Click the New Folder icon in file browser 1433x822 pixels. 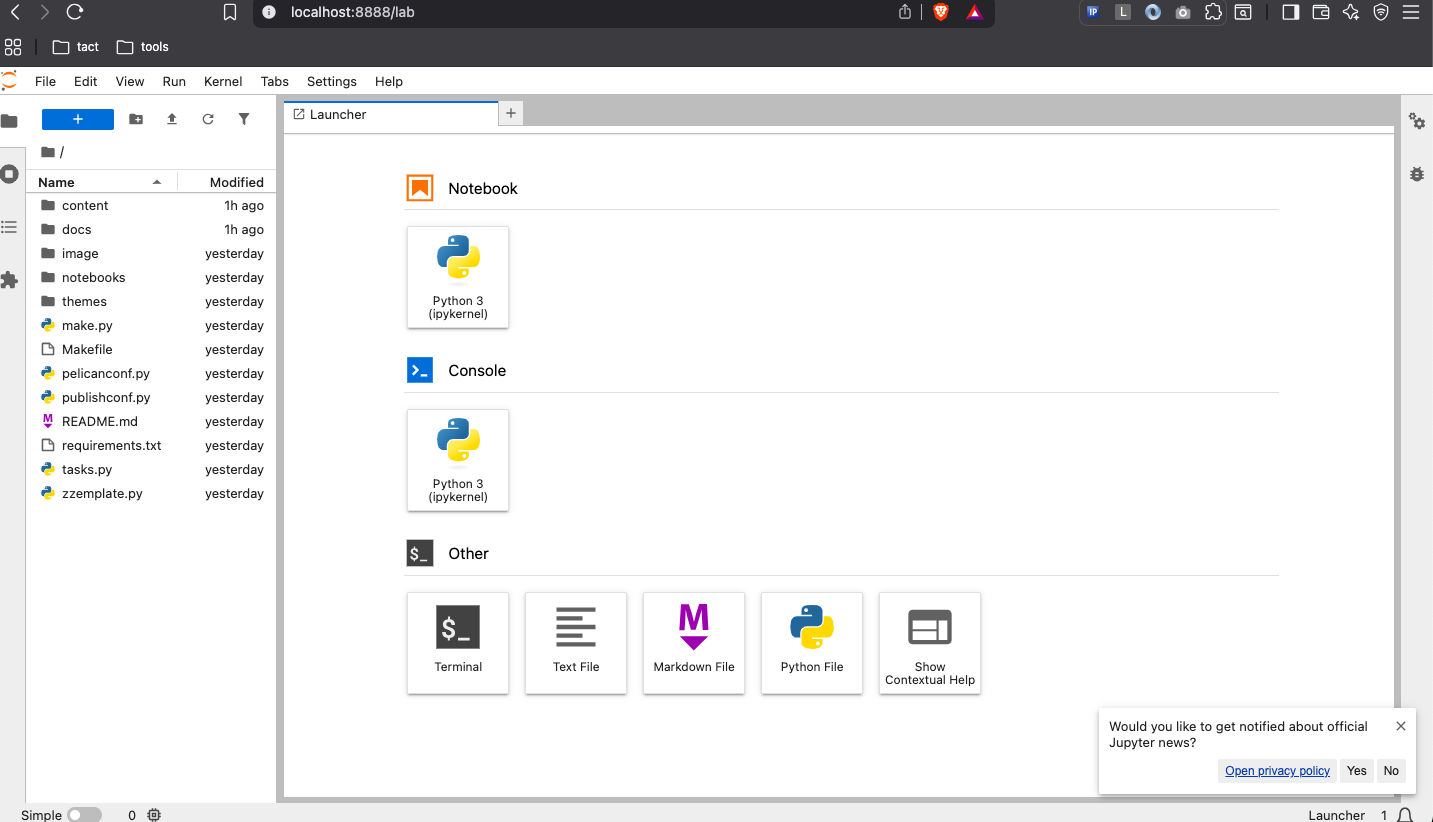tap(136, 119)
